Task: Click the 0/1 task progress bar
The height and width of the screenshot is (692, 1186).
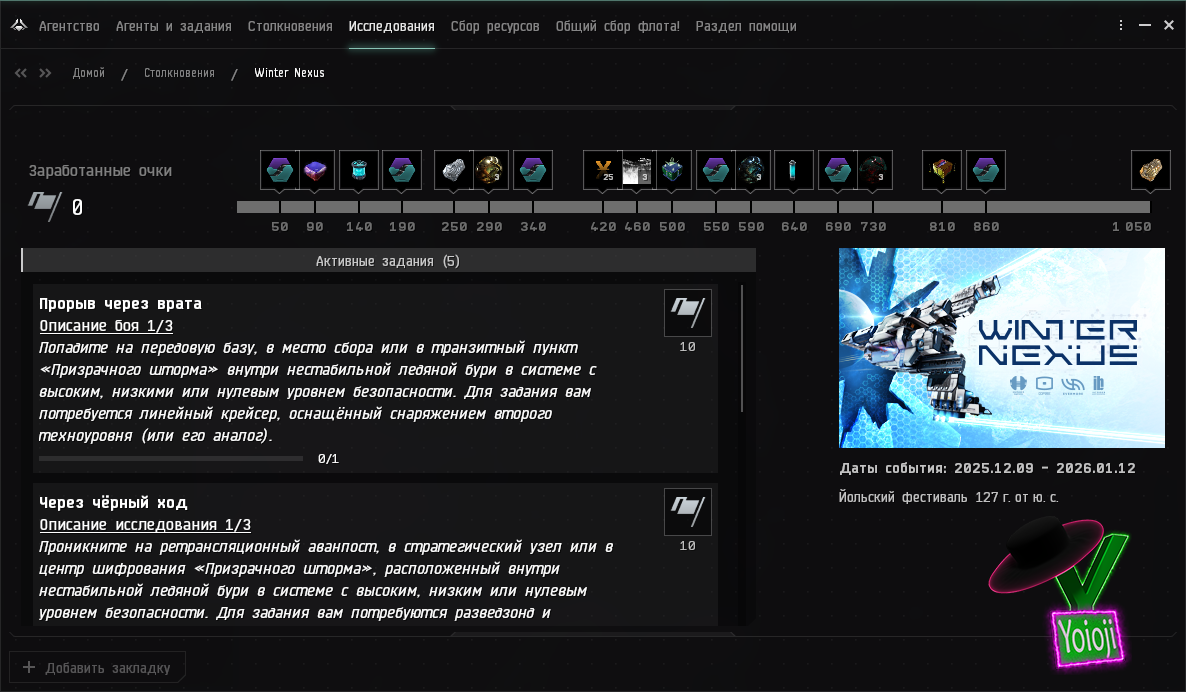Action: [x=171, y=458]
